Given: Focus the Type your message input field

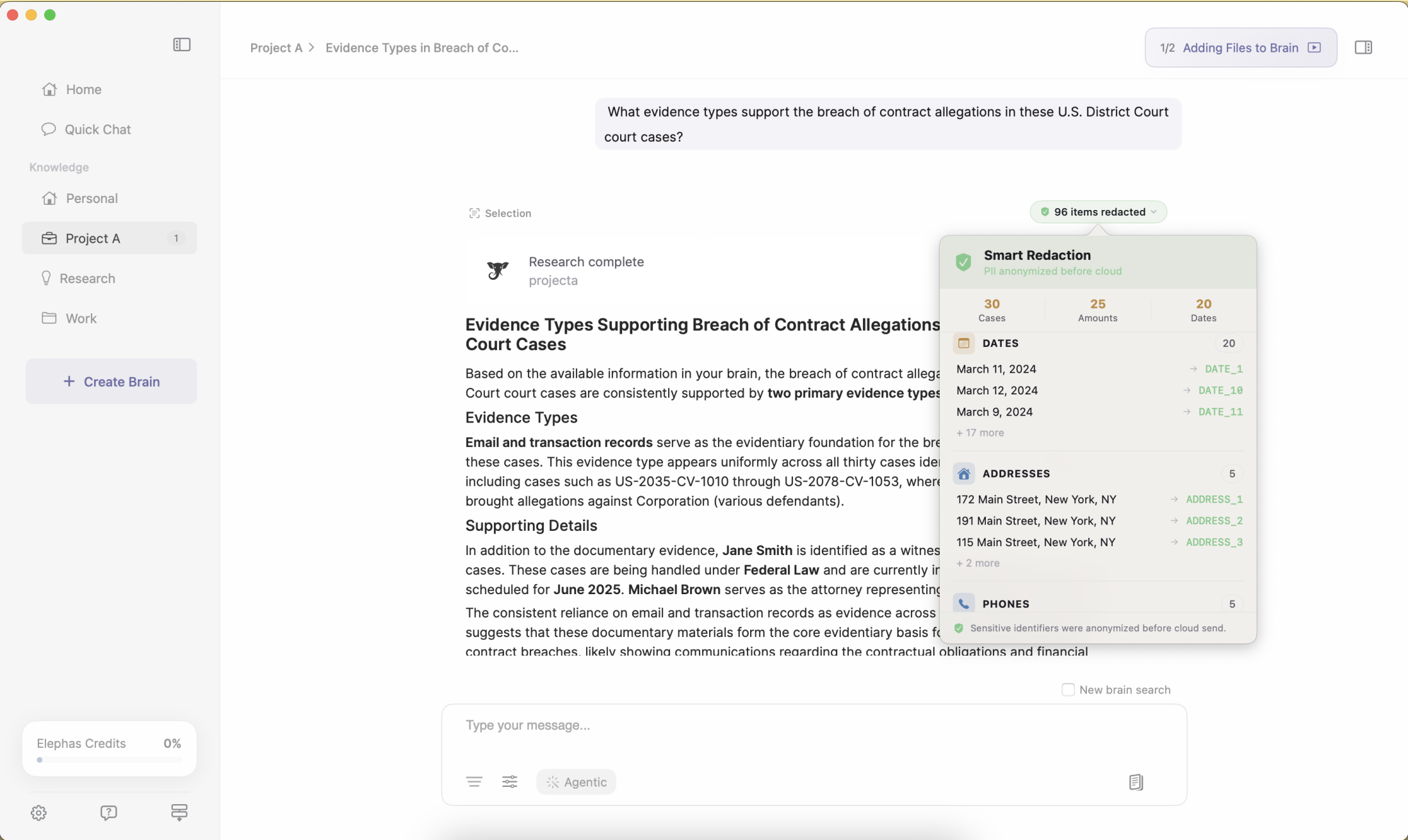Looking at the screenshot, I should (x=814, y=725).
